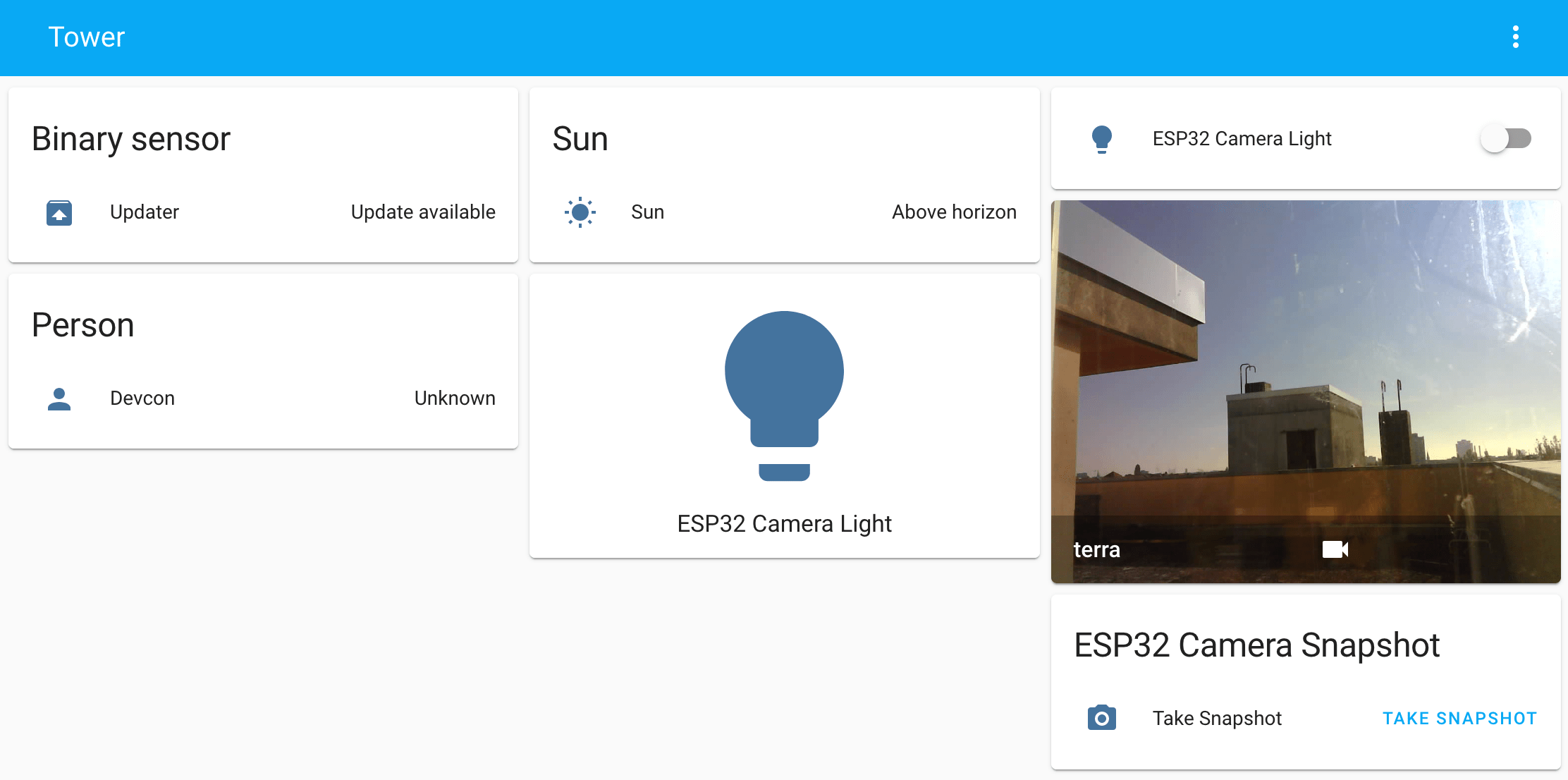This screenshot has width=1568, height=780.
Task: Open the three-dot overflow menu
Action: [x=1515, y=37]
